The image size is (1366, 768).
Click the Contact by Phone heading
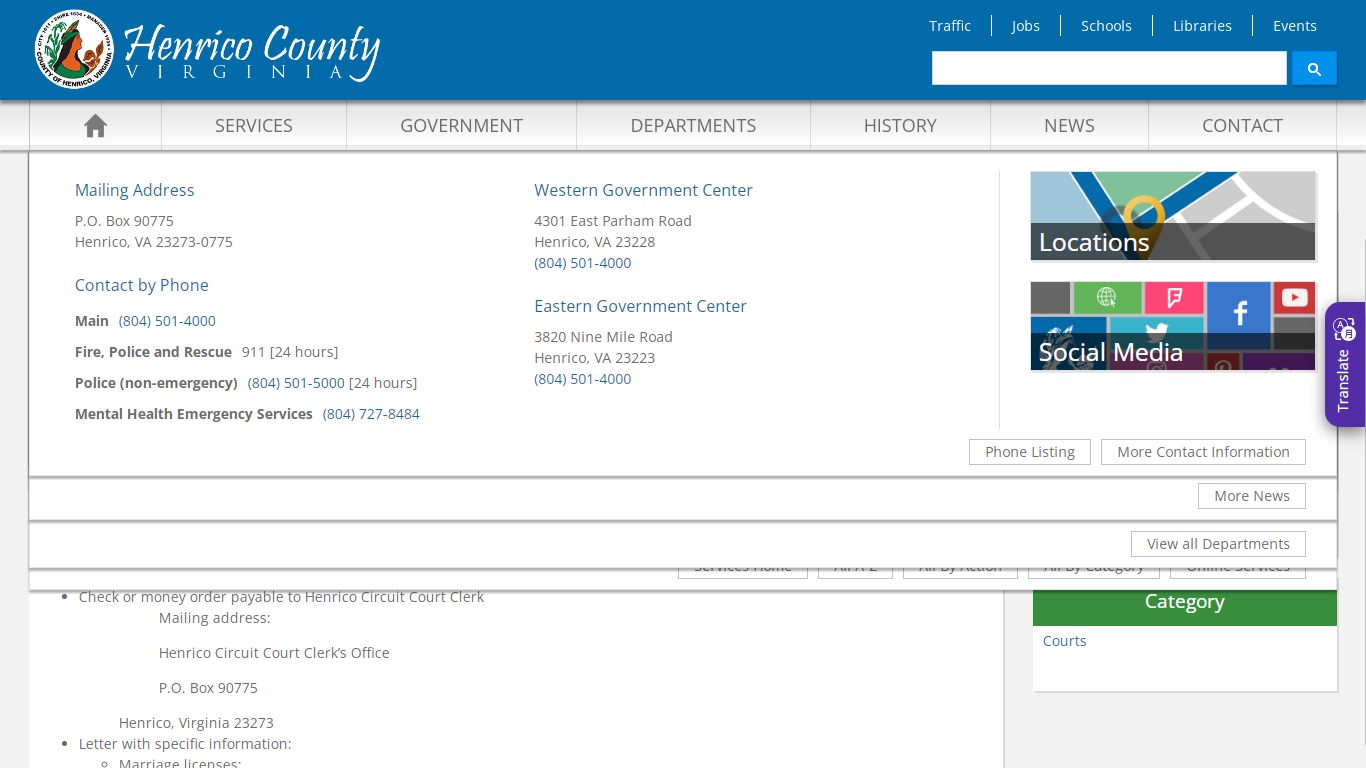(142, 285)
